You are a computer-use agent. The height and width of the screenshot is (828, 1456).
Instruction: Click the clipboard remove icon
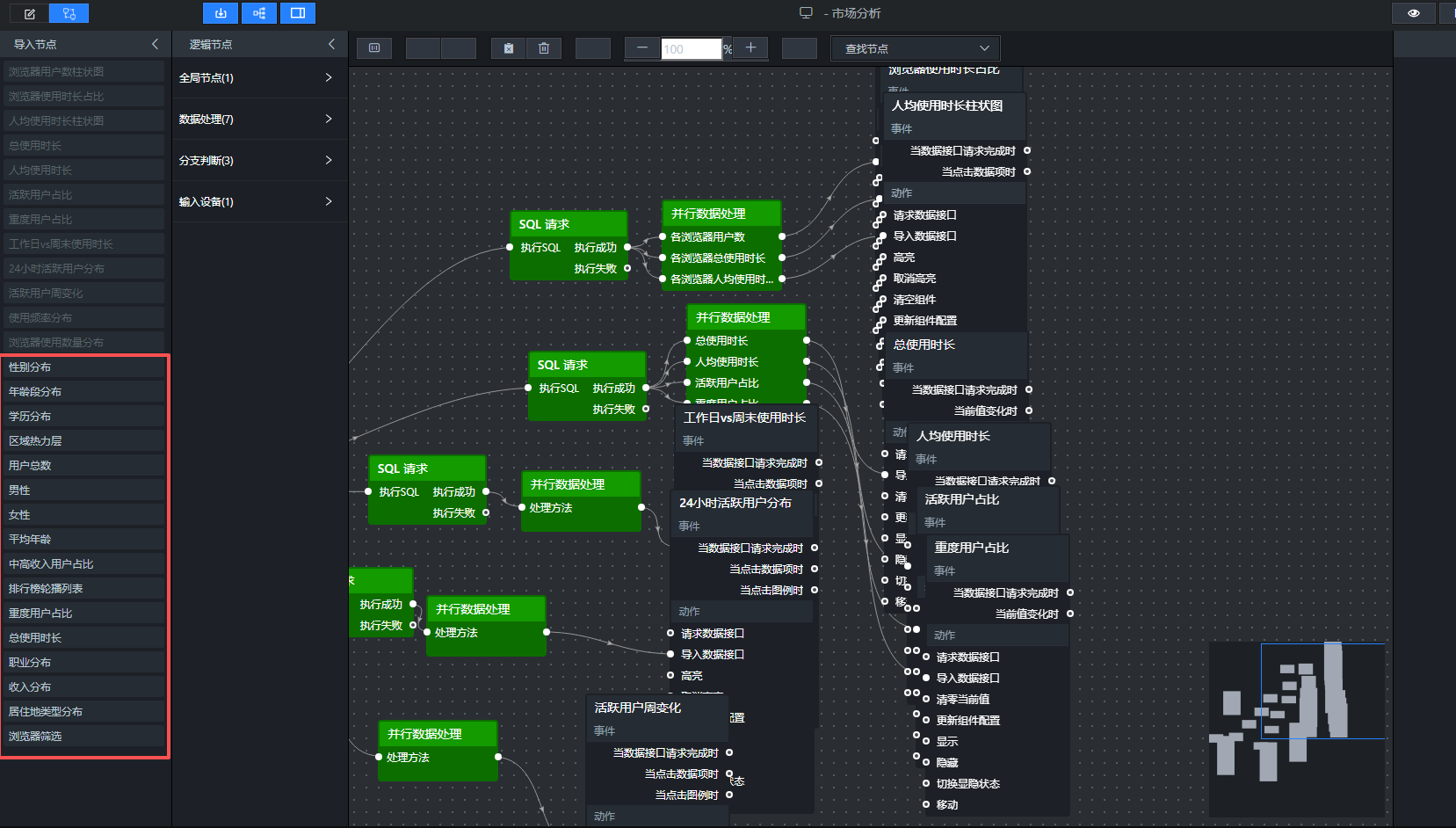(509, 48)
